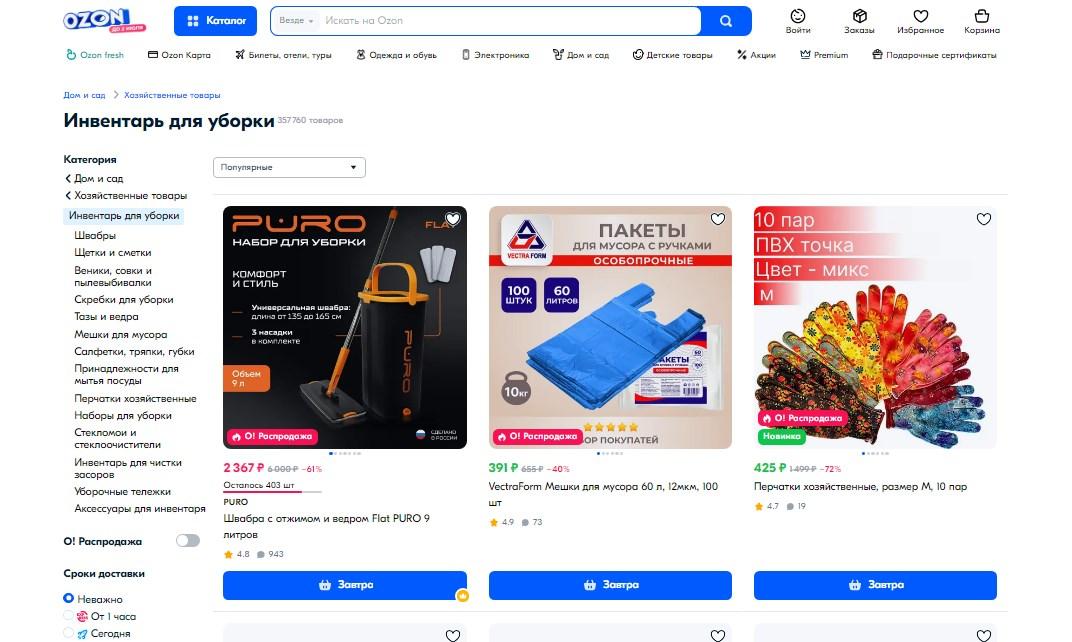Favorite the ПВХ gloves product

984,219
